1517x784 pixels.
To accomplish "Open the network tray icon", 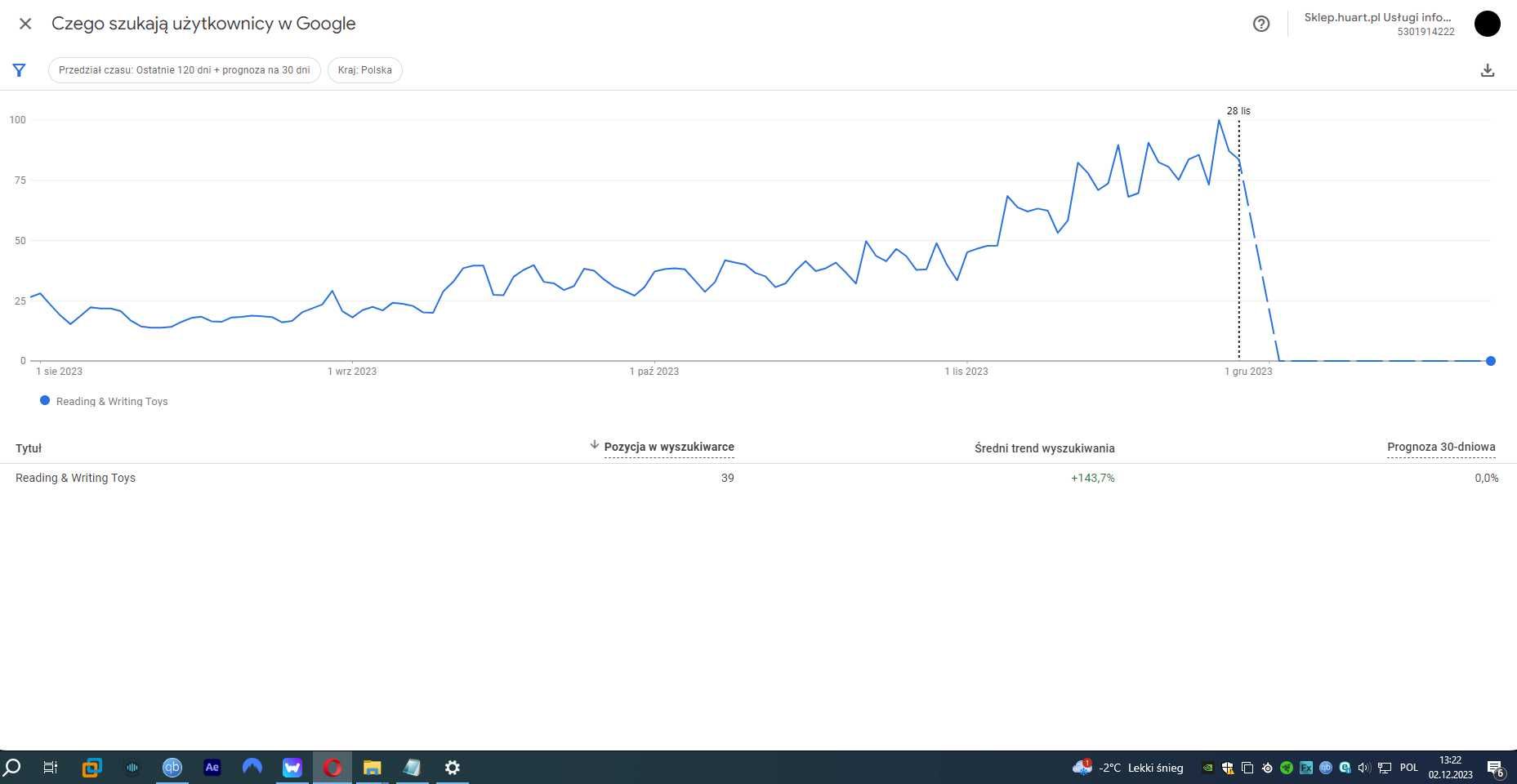I will [x=1385, y=768].
